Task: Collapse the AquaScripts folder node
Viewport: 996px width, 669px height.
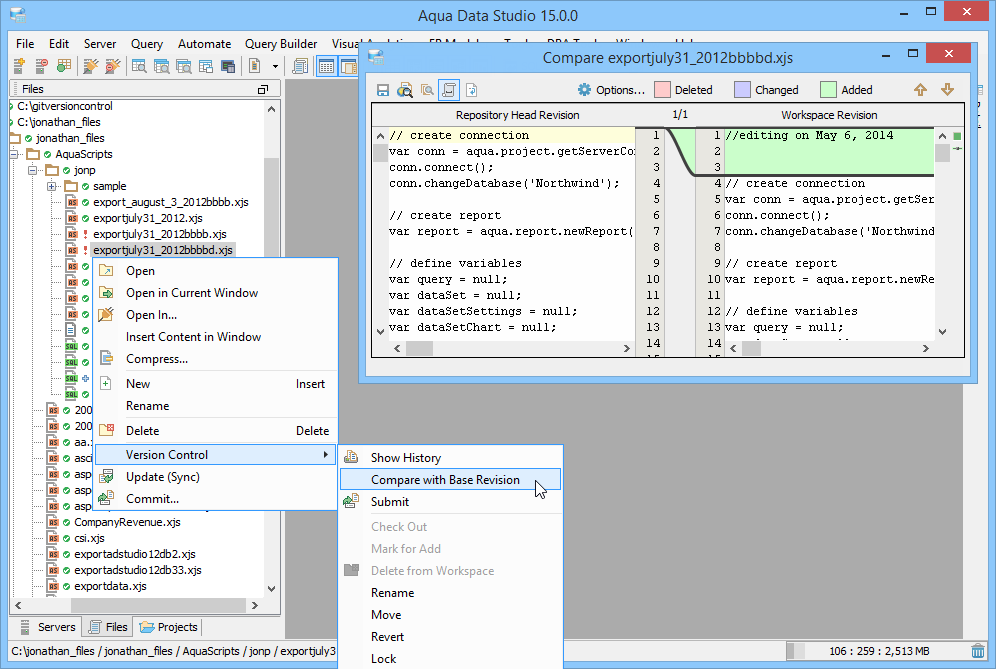Action: point(13,154)
